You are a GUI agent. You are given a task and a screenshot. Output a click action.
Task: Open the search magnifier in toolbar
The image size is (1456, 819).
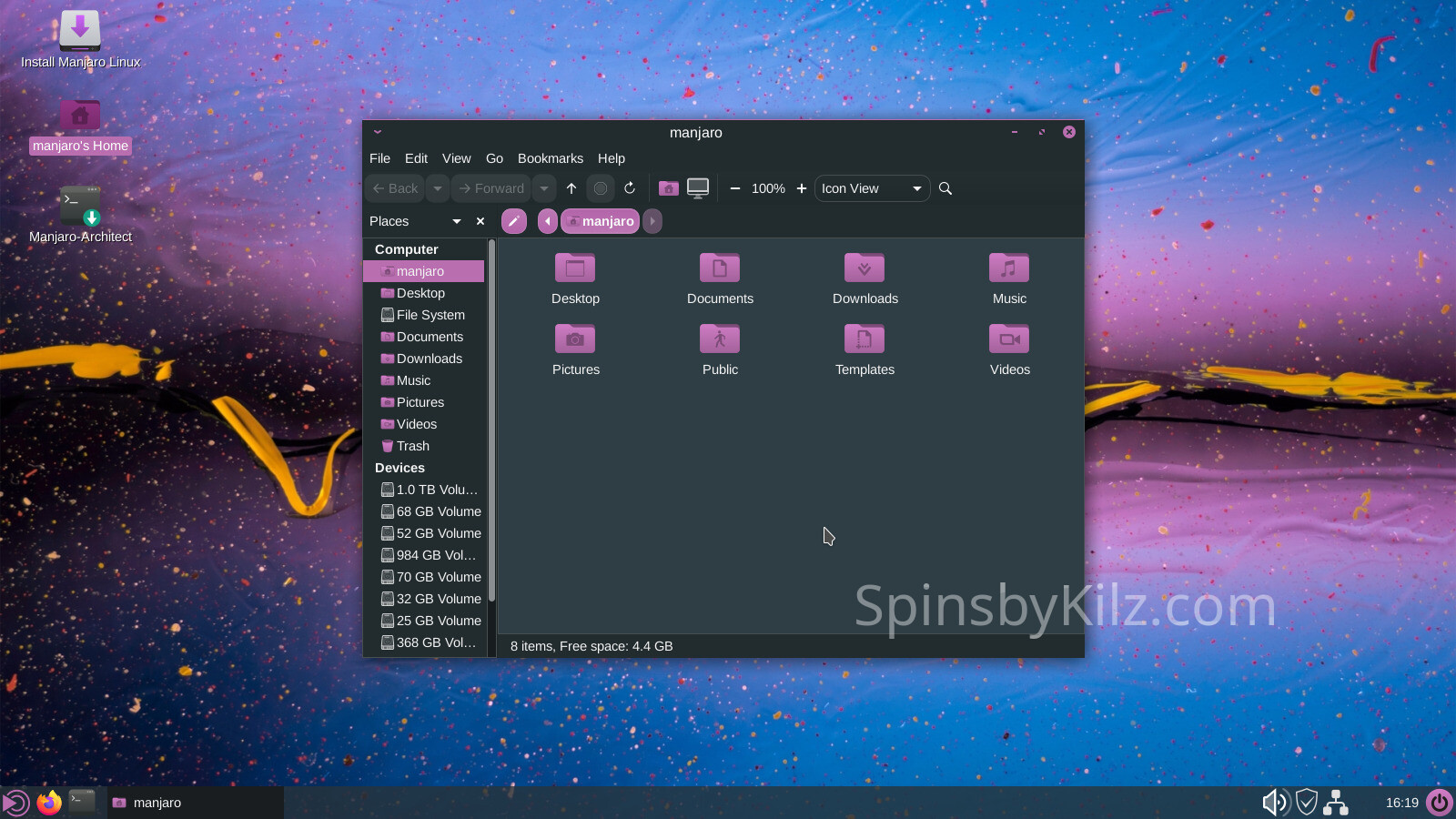tap(945, 188)
